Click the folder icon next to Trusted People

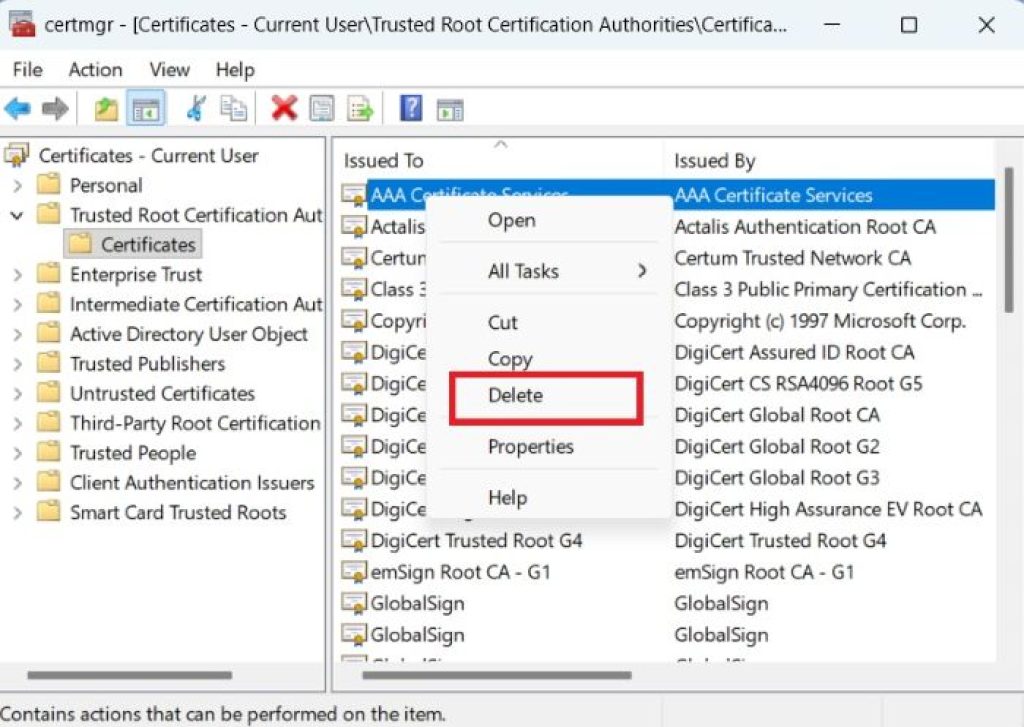[48, 453]
